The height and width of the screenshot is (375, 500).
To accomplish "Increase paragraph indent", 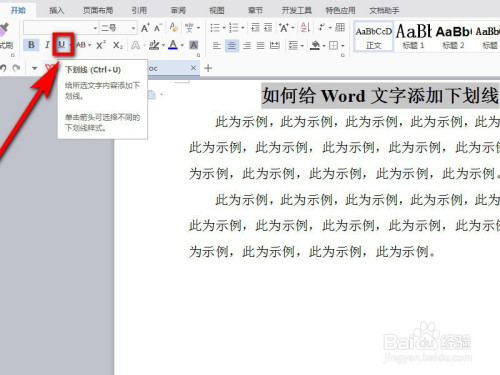I will tap(268, 28).
